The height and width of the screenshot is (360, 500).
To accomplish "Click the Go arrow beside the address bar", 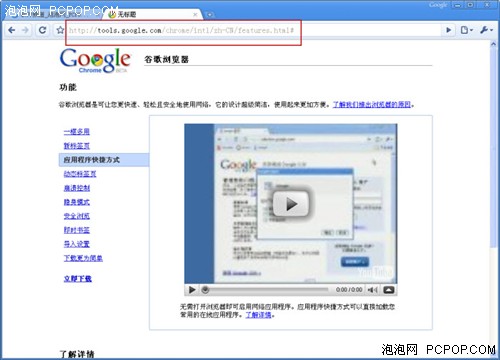I will coord(449,30).
